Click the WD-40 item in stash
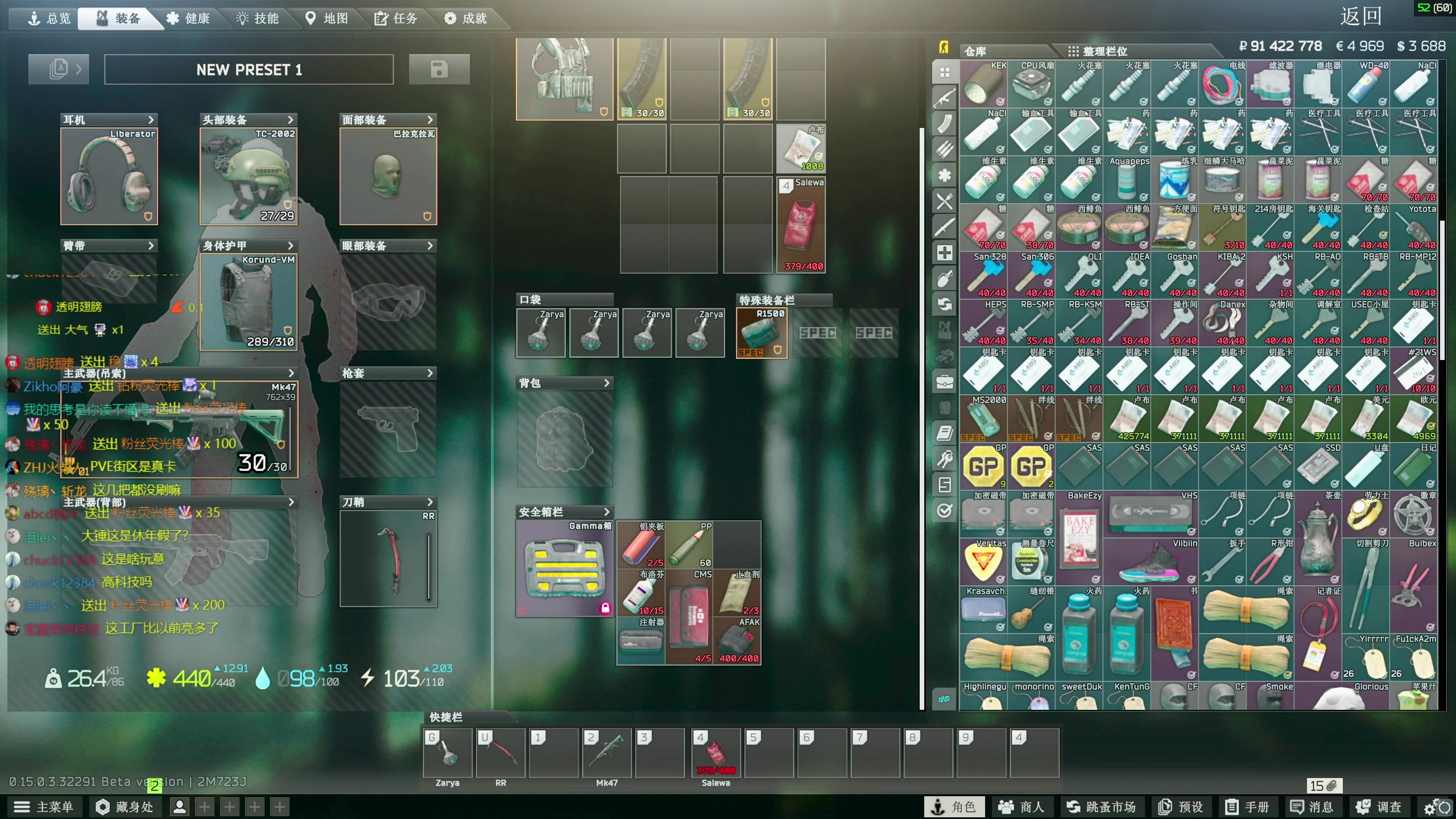 [1366, 84]
